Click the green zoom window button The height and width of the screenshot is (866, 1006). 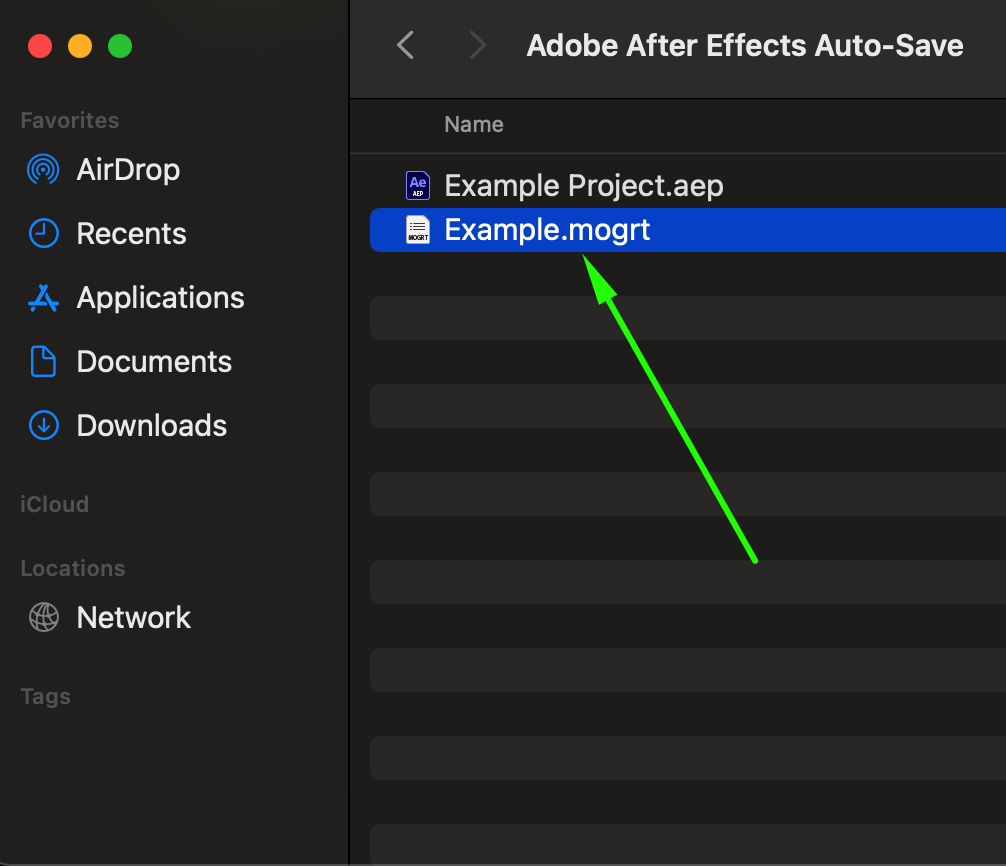(x=120, y=46)
